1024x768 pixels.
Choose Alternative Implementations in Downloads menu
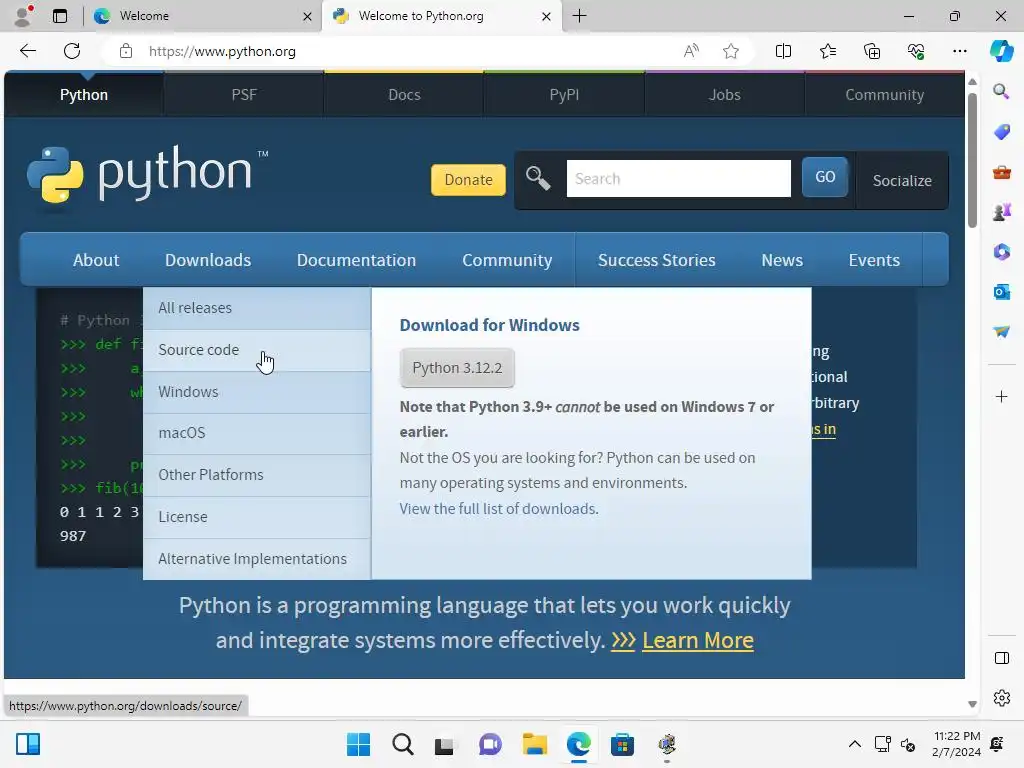tap(257, 558)
